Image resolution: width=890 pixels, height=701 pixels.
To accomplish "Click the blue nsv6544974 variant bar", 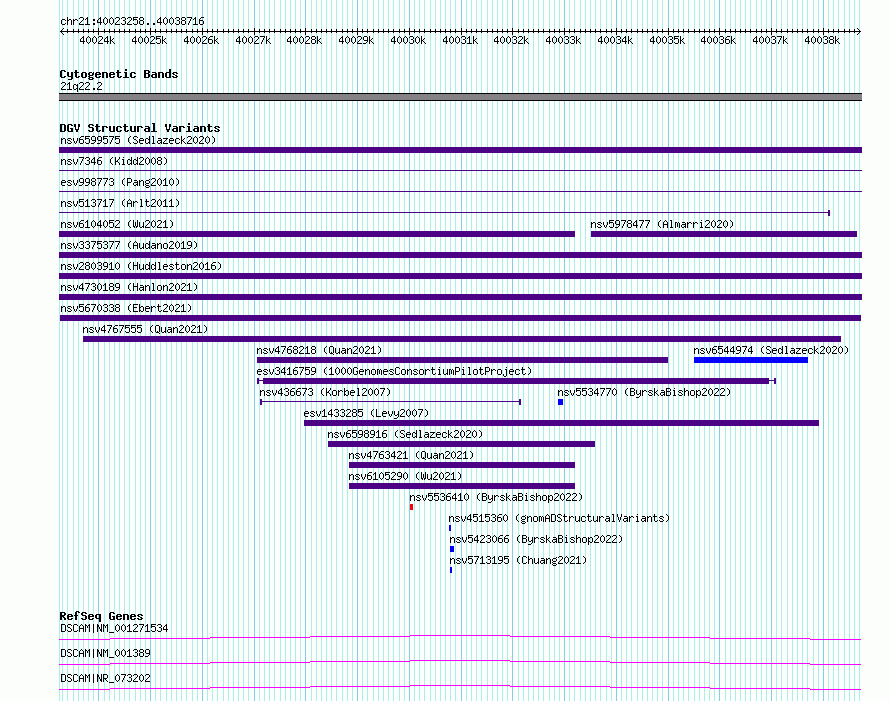I will tap(750, 360).
